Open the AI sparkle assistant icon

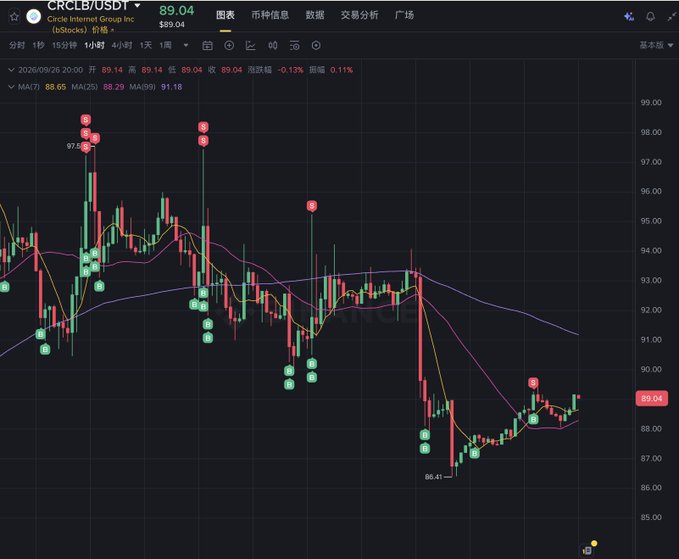[x=629, y=16]
